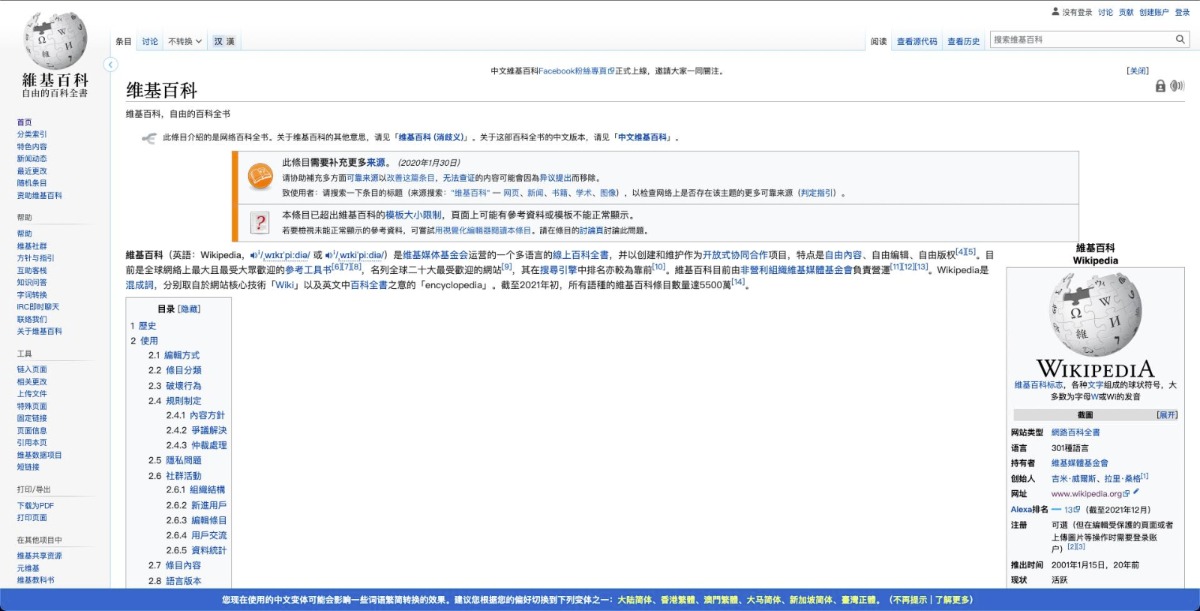The image size is (1200, 611).
Task: Collapse the sidebar with the round arrow button
Action: coord(111,65)
